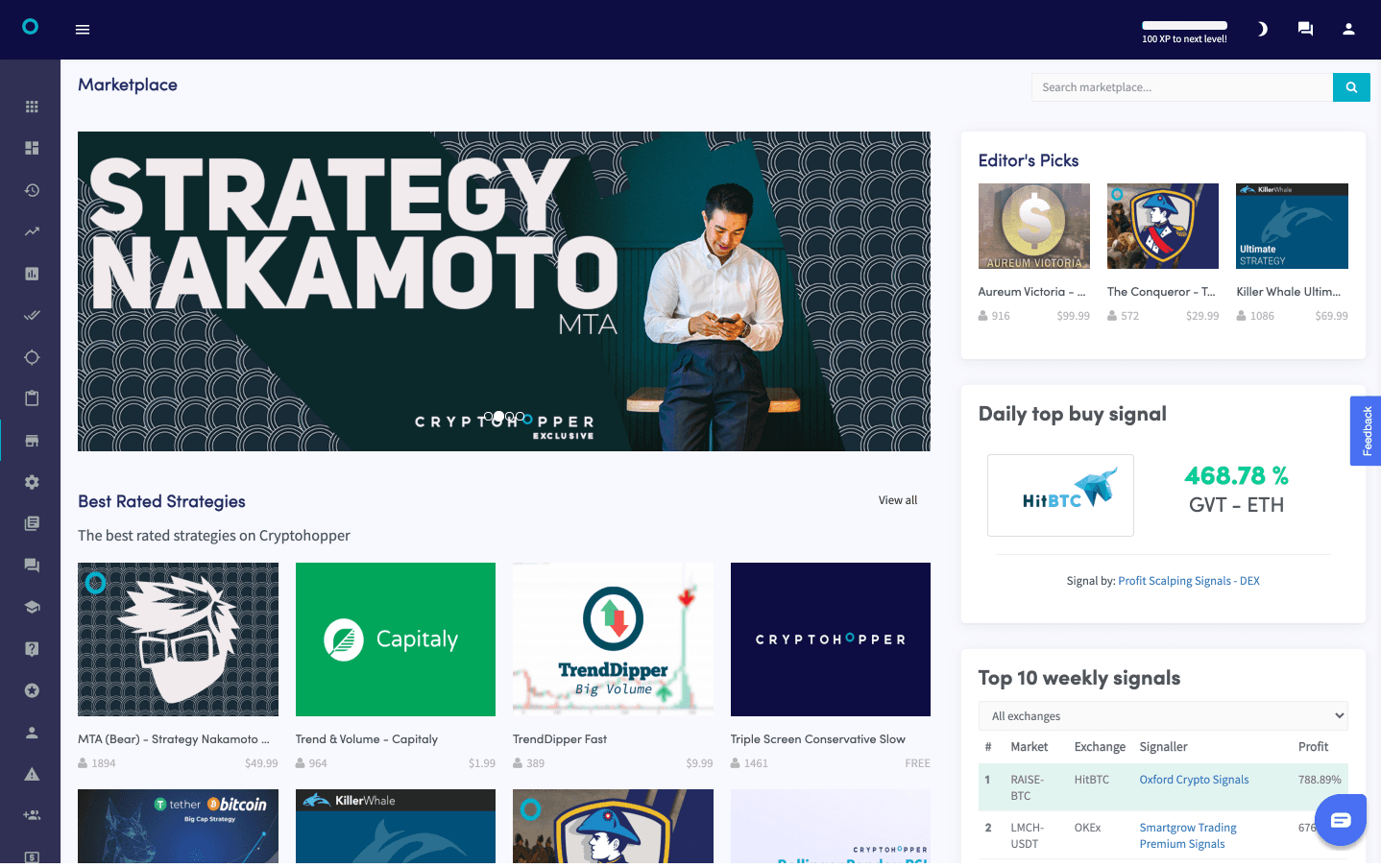Click the RAISE-BTC market cell
Viewport: 1381px width, 868px height.
[1028, 788]
